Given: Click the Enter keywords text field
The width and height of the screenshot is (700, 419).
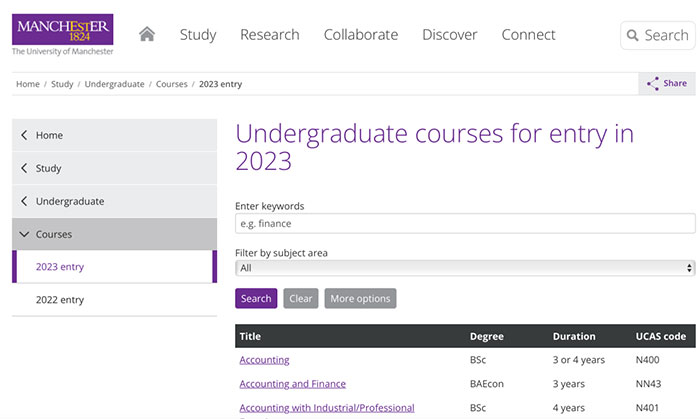Looking at the screenshot, I should (465, 224).
